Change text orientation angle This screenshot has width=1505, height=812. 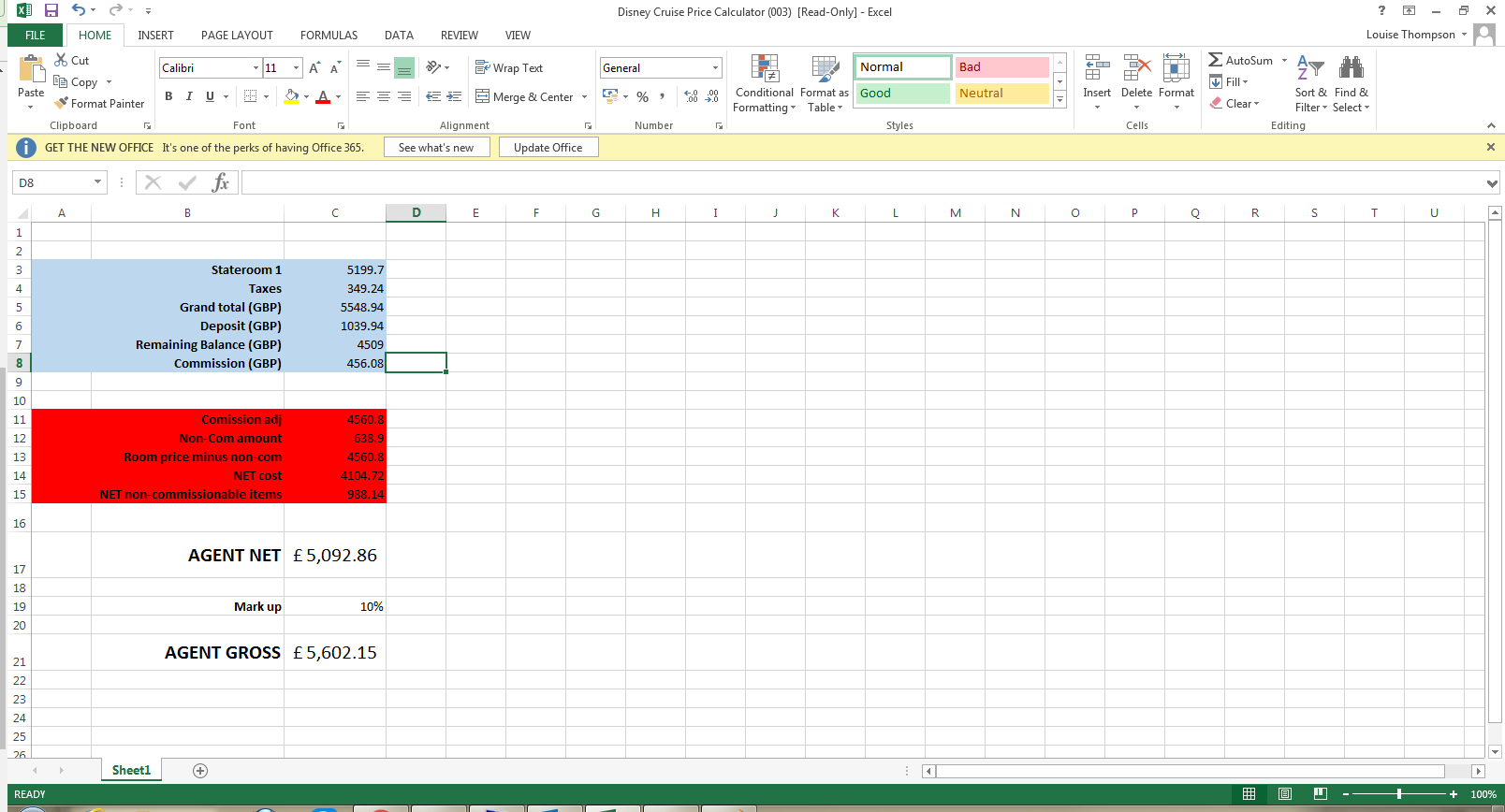coord(433,67)
